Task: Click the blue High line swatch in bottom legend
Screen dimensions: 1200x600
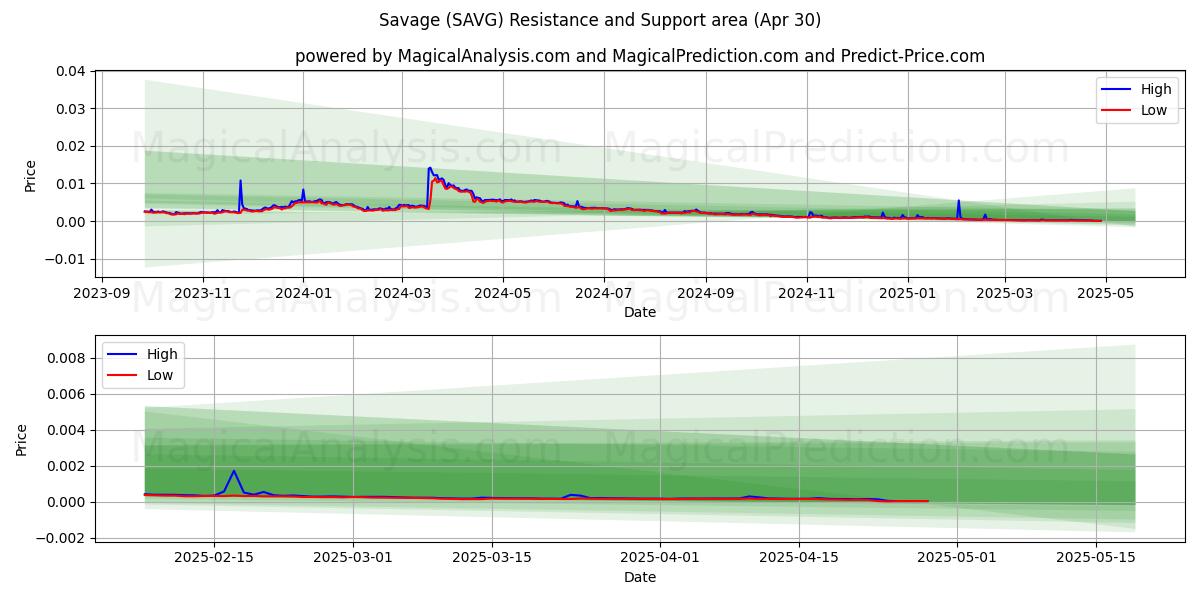Action: [x=124, y=355]
